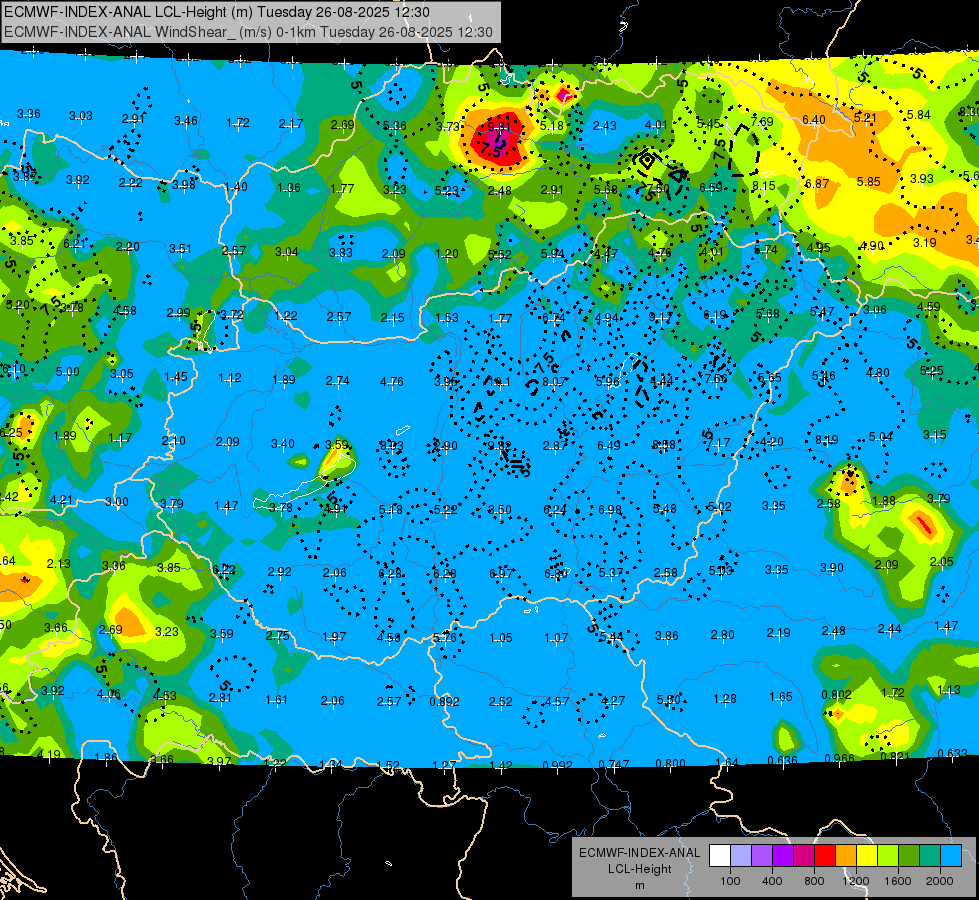Screen dimensions: 979x900
Task: Click the wind shear value 8.19
Action: 827,440
